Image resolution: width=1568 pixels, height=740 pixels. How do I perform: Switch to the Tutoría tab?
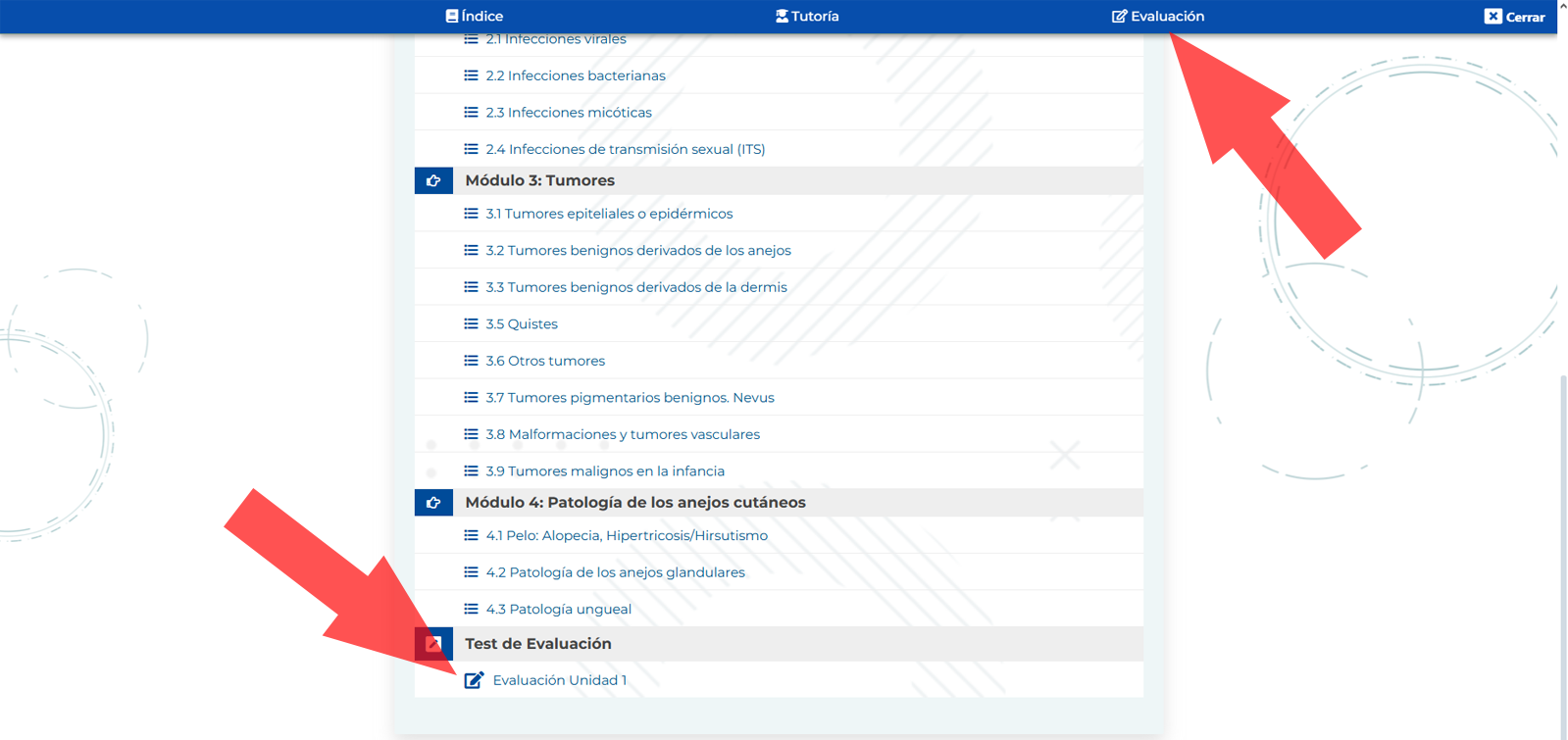[807, 16]
